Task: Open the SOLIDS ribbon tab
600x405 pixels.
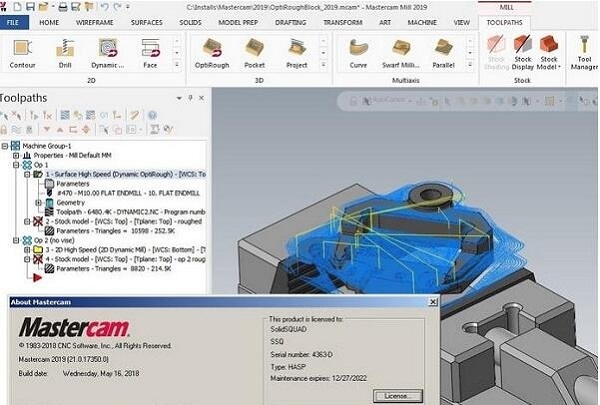Action: coord(190,23)
